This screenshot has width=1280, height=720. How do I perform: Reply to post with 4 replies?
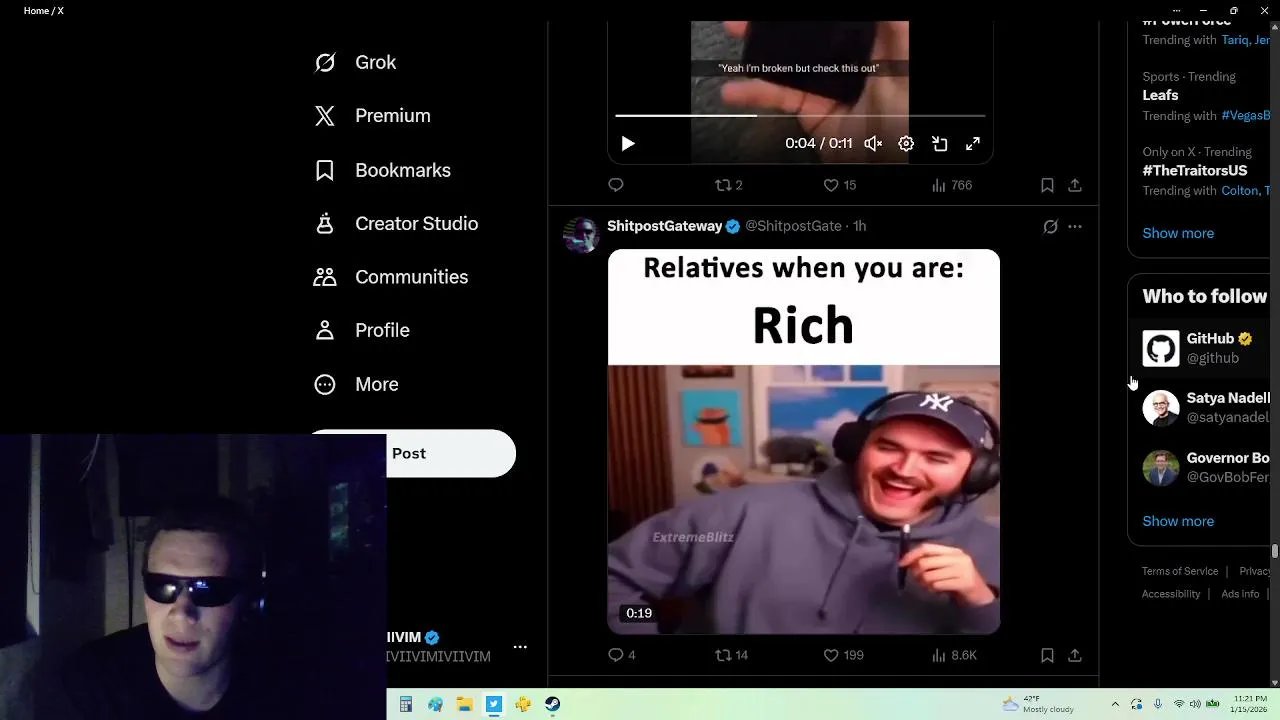click(622, 655)
